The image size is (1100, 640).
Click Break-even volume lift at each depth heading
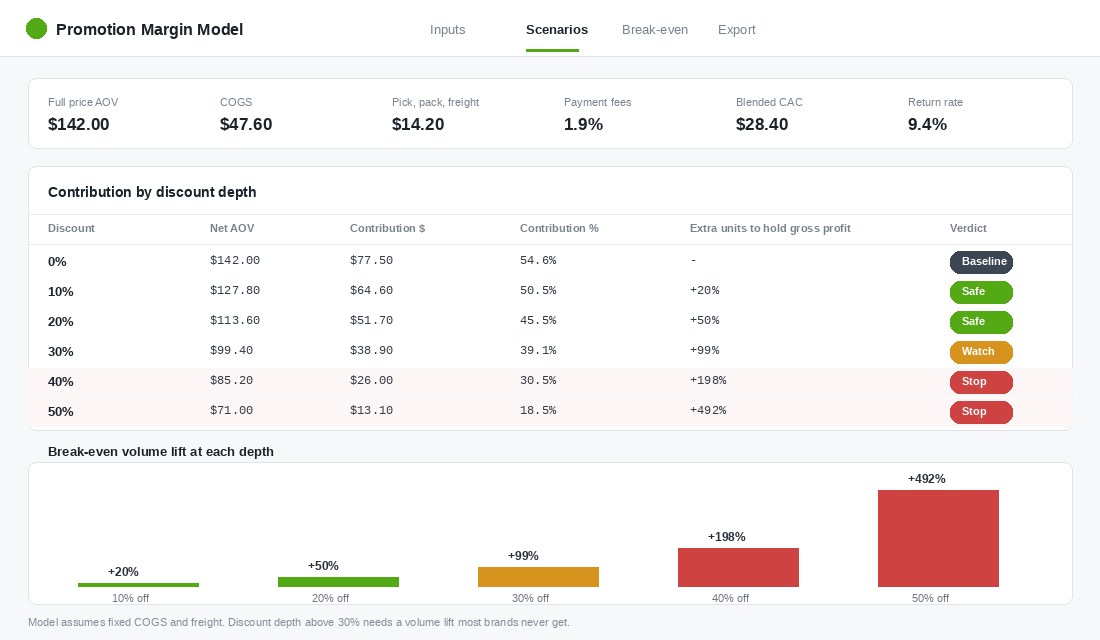point(161,452)
